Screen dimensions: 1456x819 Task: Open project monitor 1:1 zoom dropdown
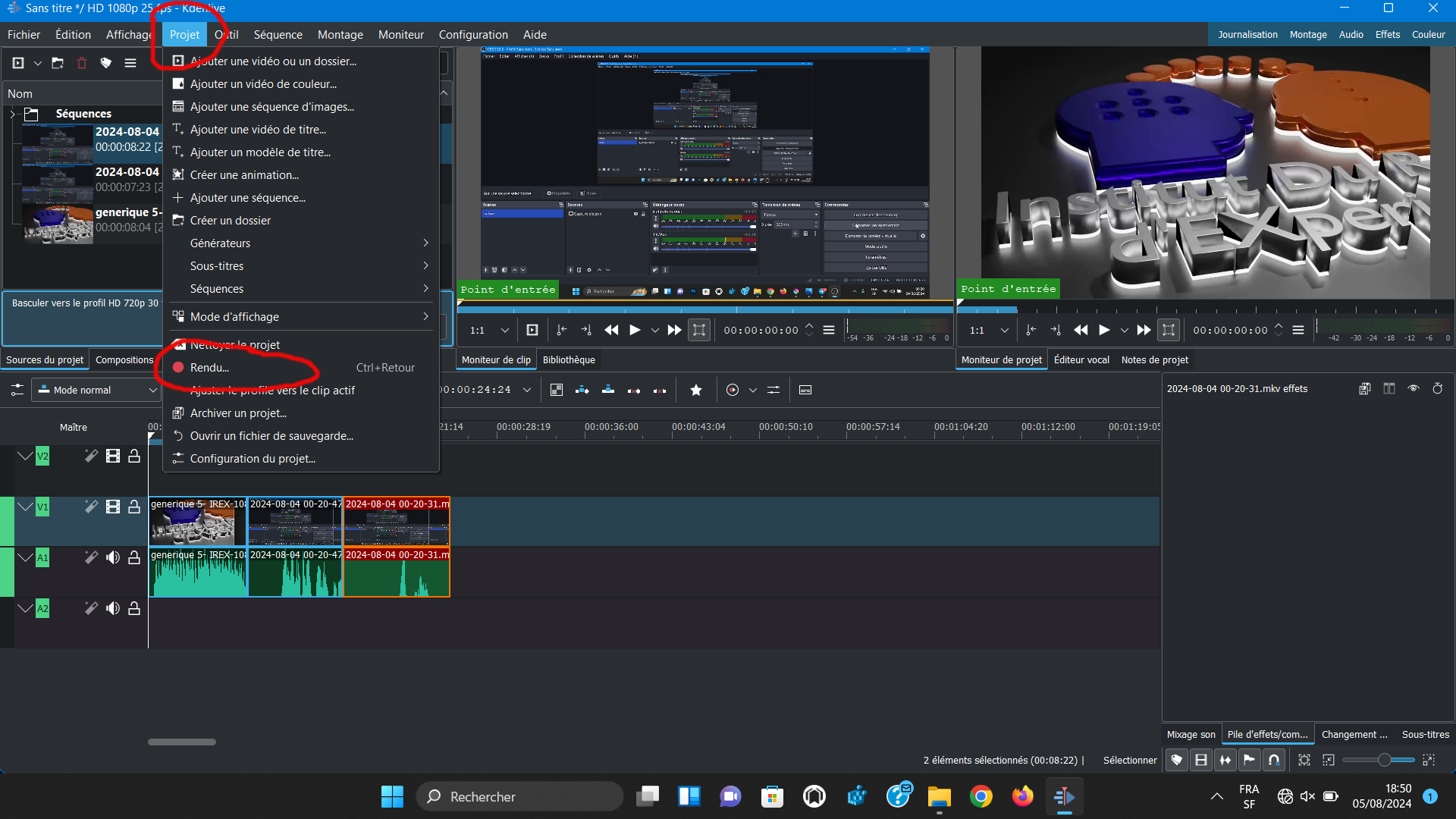pyautogui.click(x=1004, y=331)
